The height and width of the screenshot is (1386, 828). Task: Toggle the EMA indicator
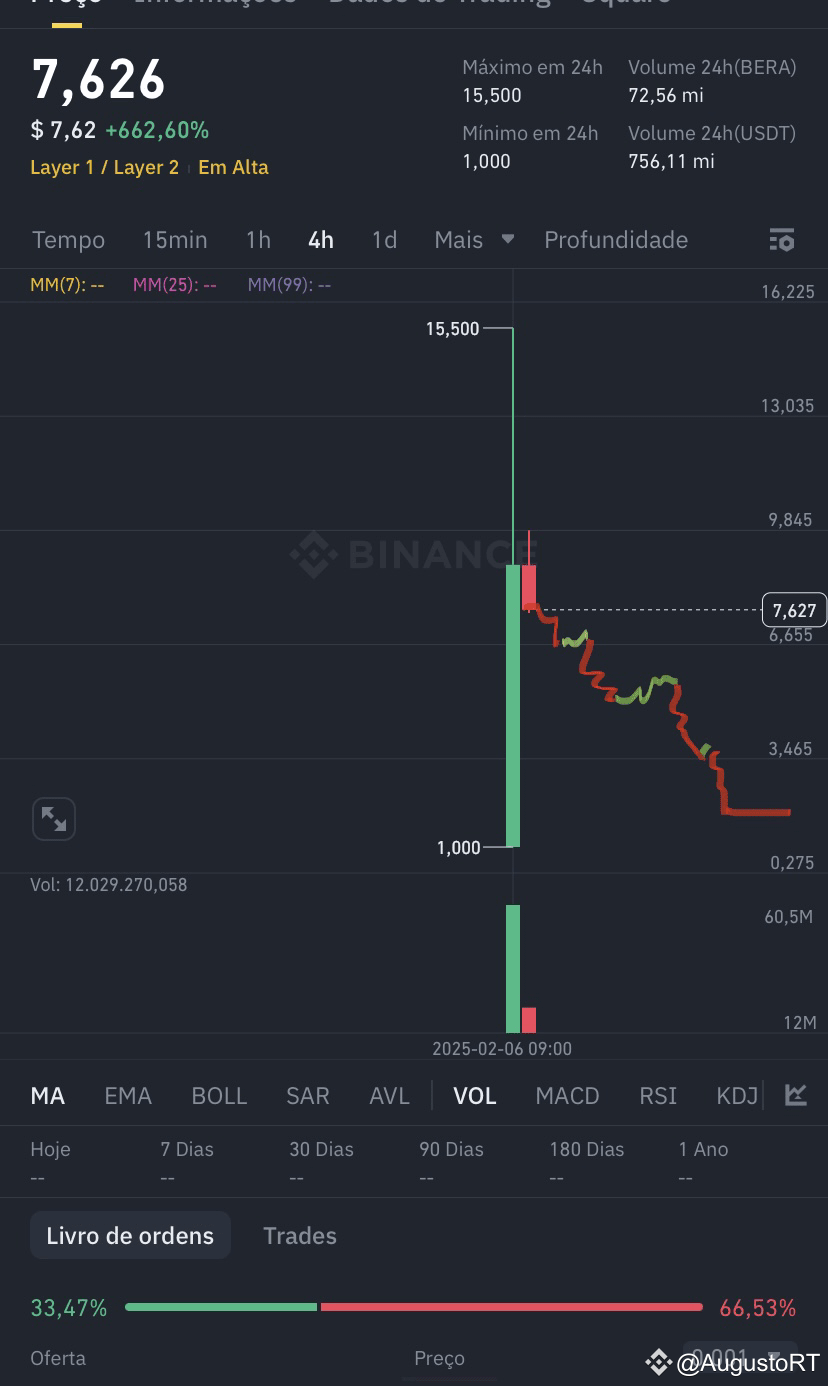click(128, 1096)
